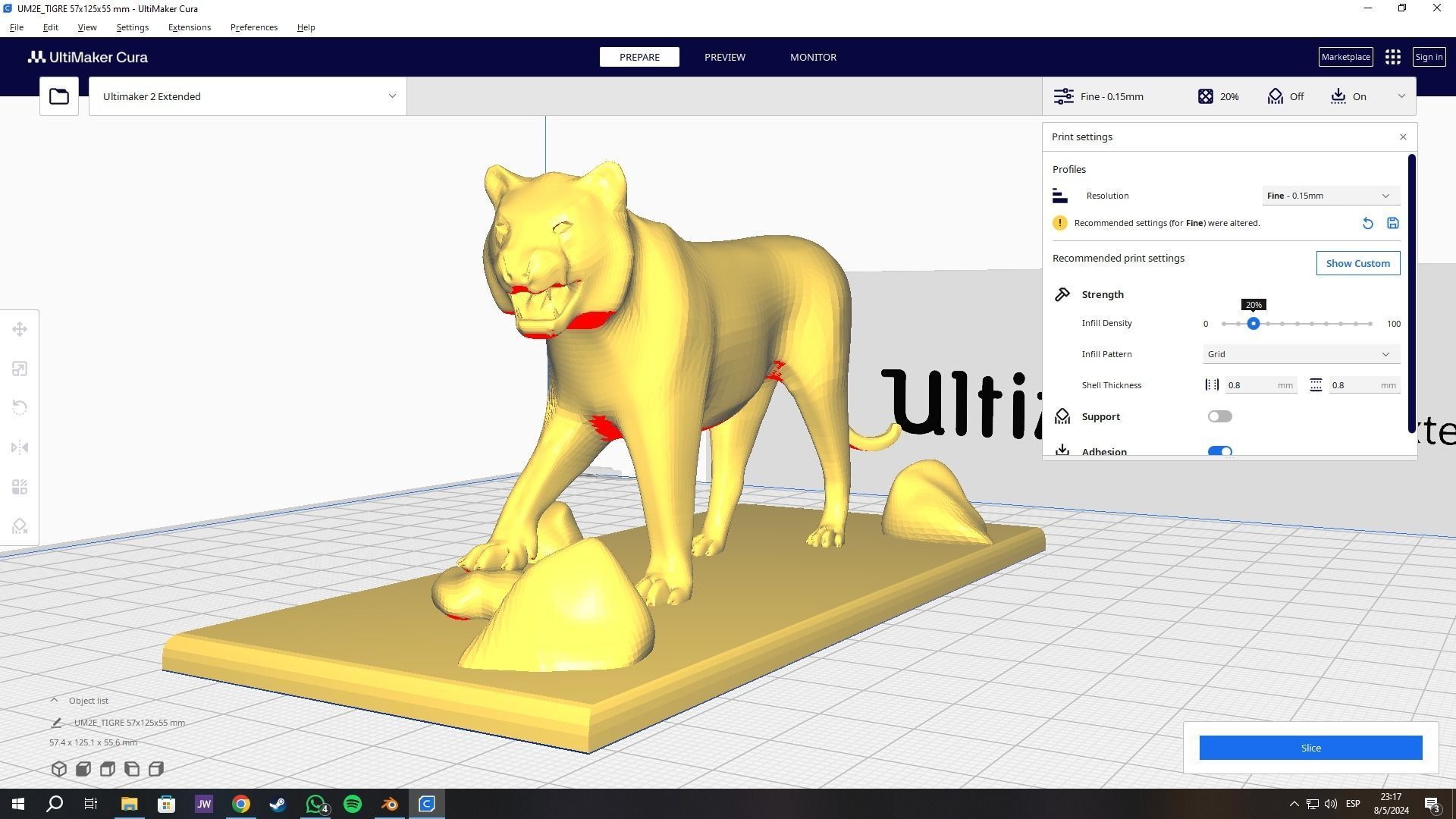Click the Support section icon
This screenshot has width=1456, height=819.
(x=1062, y=416)
